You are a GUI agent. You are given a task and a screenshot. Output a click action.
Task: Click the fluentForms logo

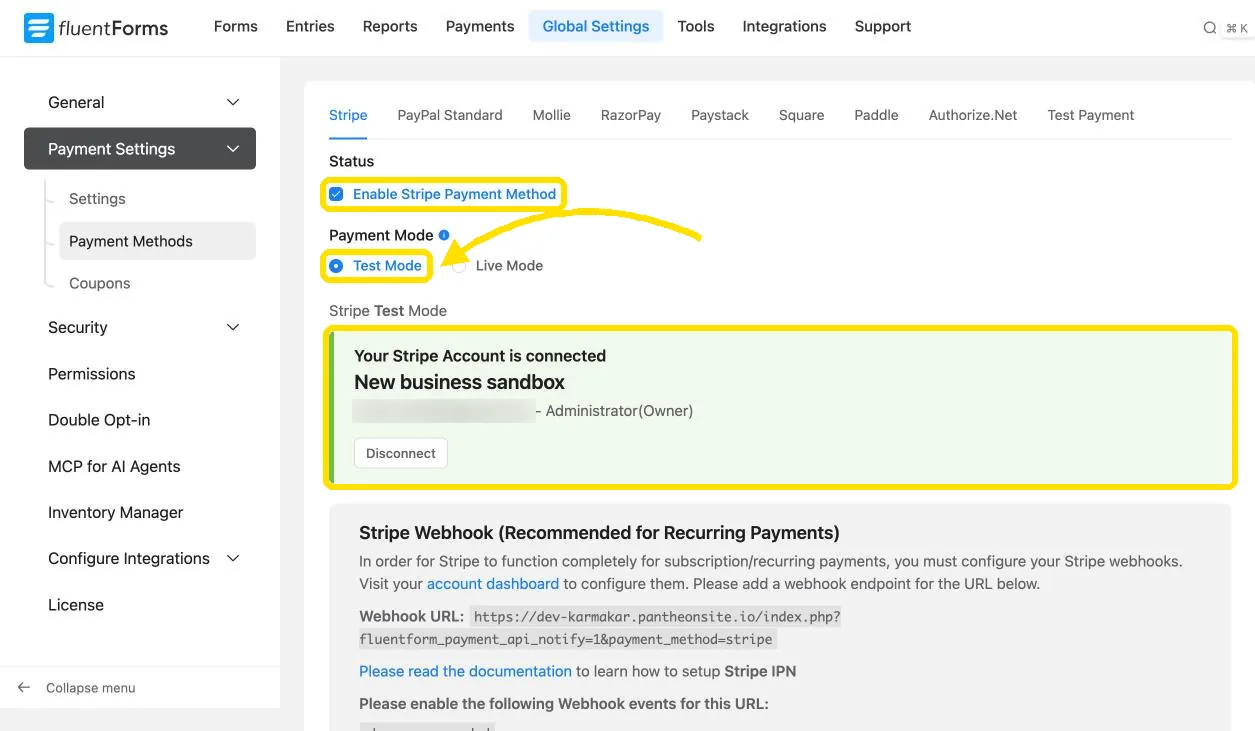[x=96, y=28]
